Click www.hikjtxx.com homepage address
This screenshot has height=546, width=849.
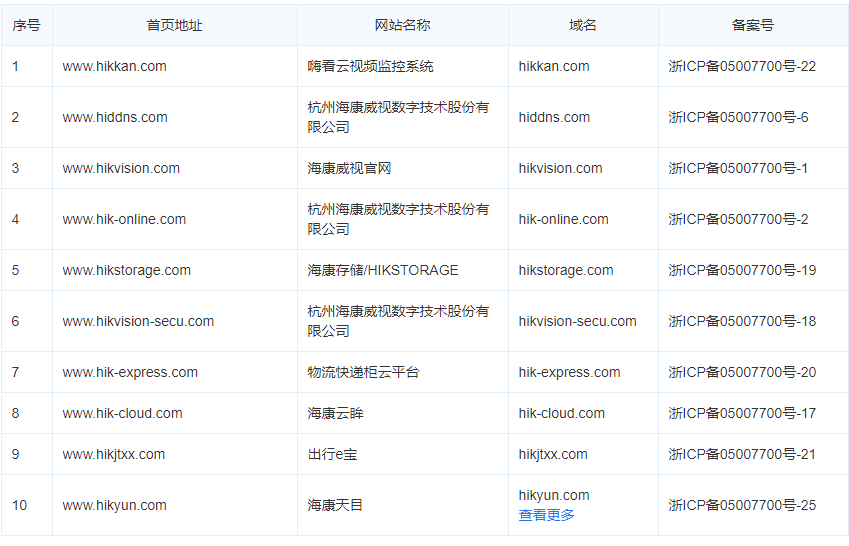click(x=114, y=454)
